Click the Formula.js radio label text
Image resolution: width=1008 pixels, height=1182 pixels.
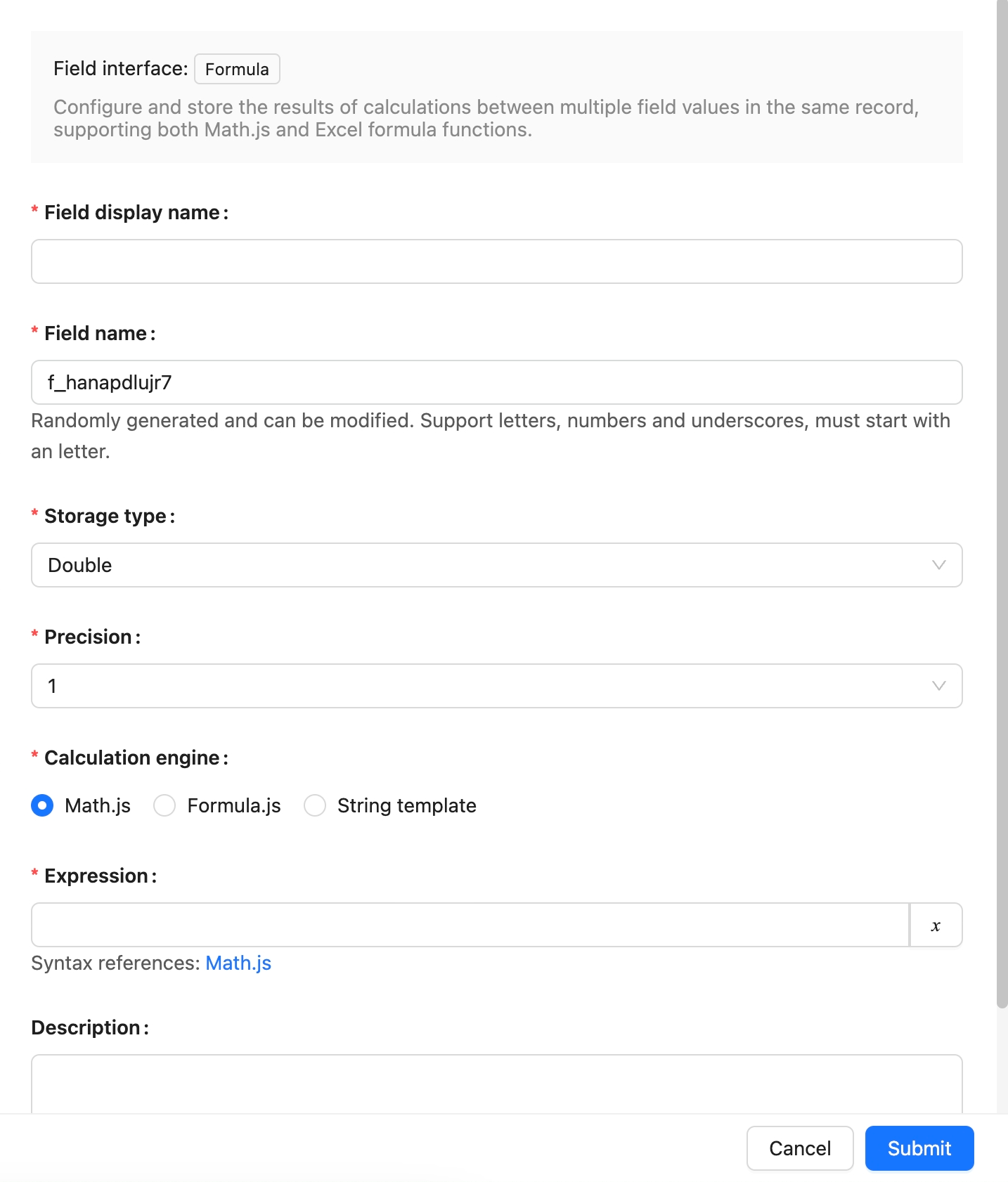point(234,805)
